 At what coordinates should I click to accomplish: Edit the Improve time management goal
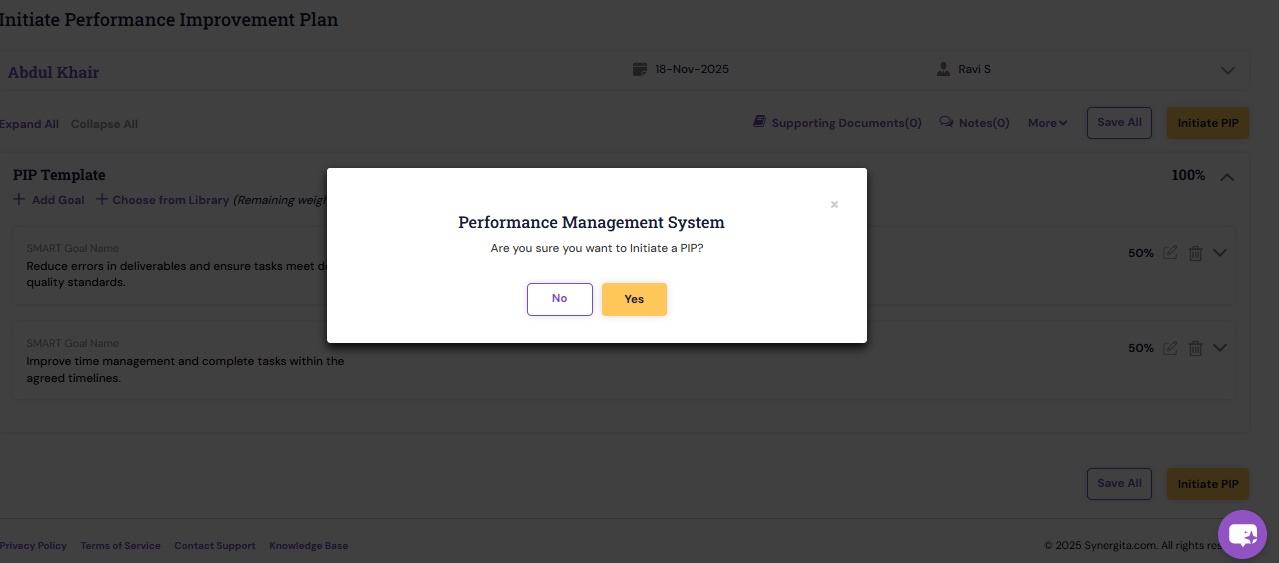1170,348
